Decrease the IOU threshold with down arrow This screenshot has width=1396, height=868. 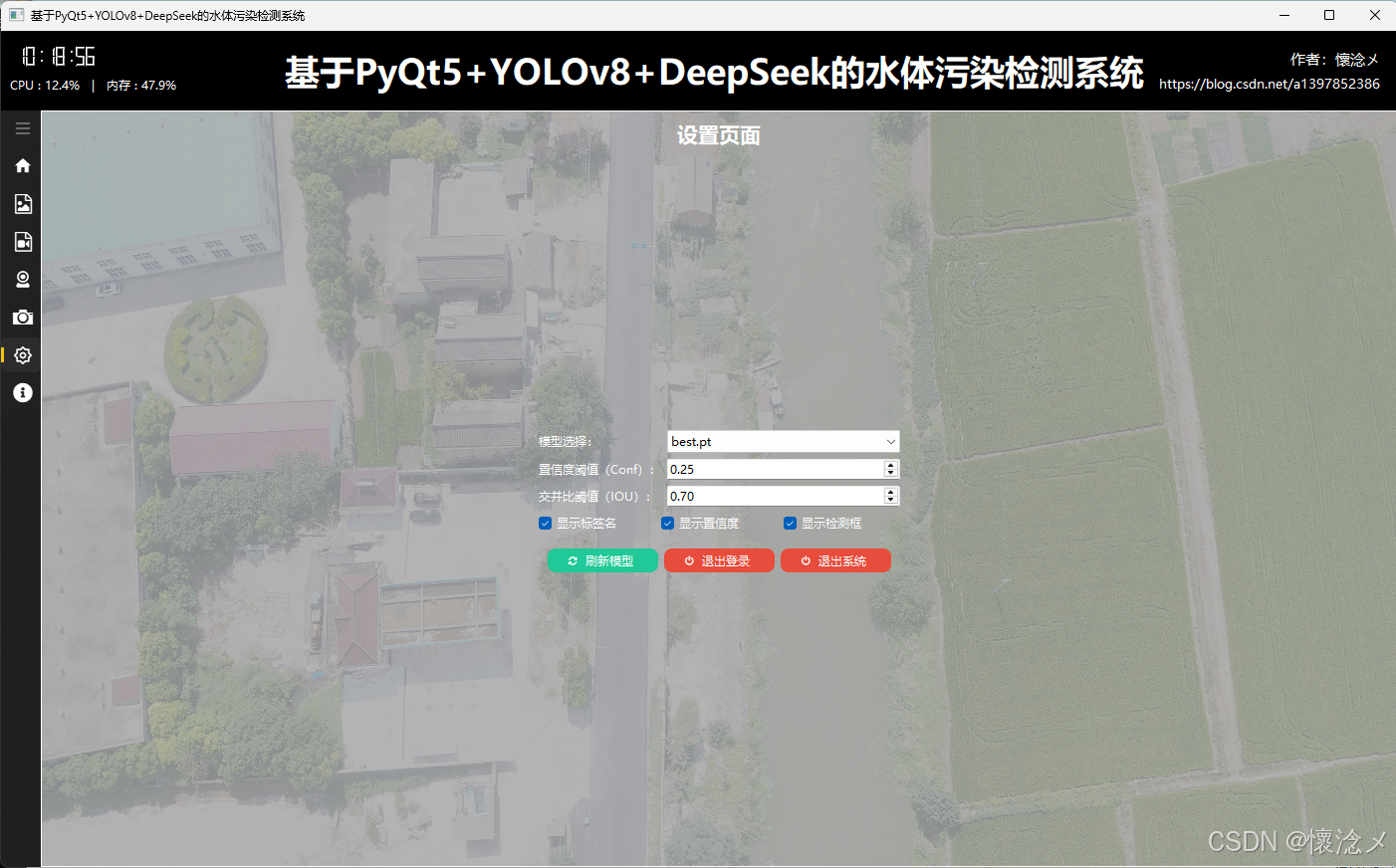pos(891,500)
